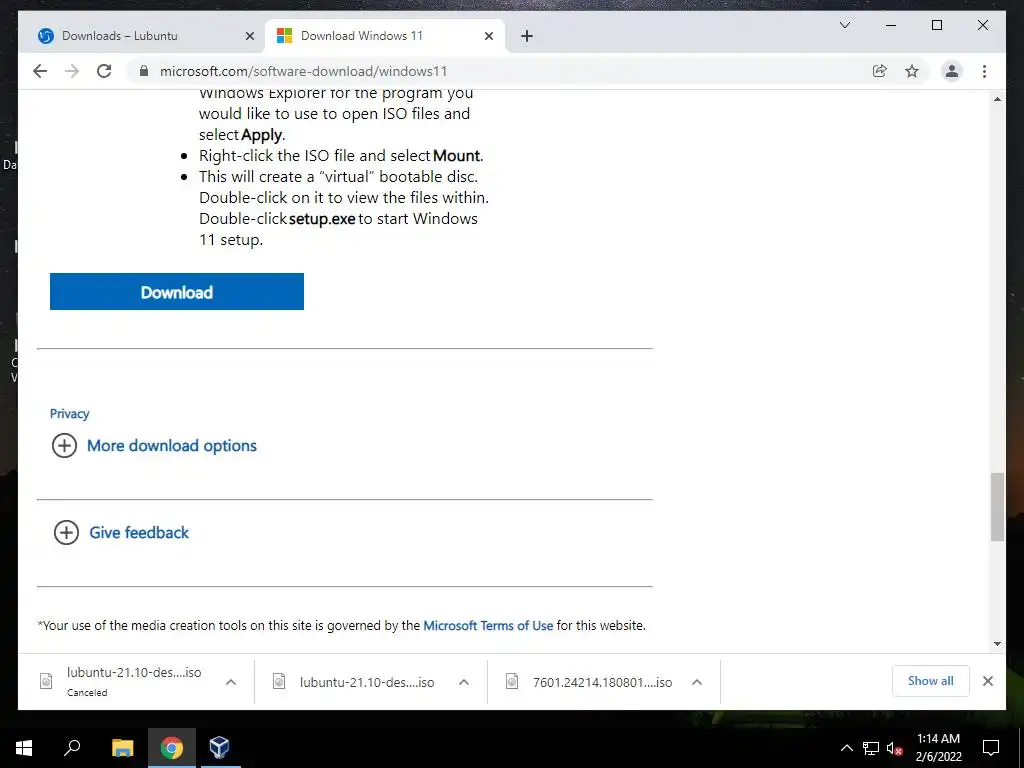The width and height of the screenshot is (1024, 768).
Task: Open VirtualBox from the taskbar
Action: (x=219, y=748)
